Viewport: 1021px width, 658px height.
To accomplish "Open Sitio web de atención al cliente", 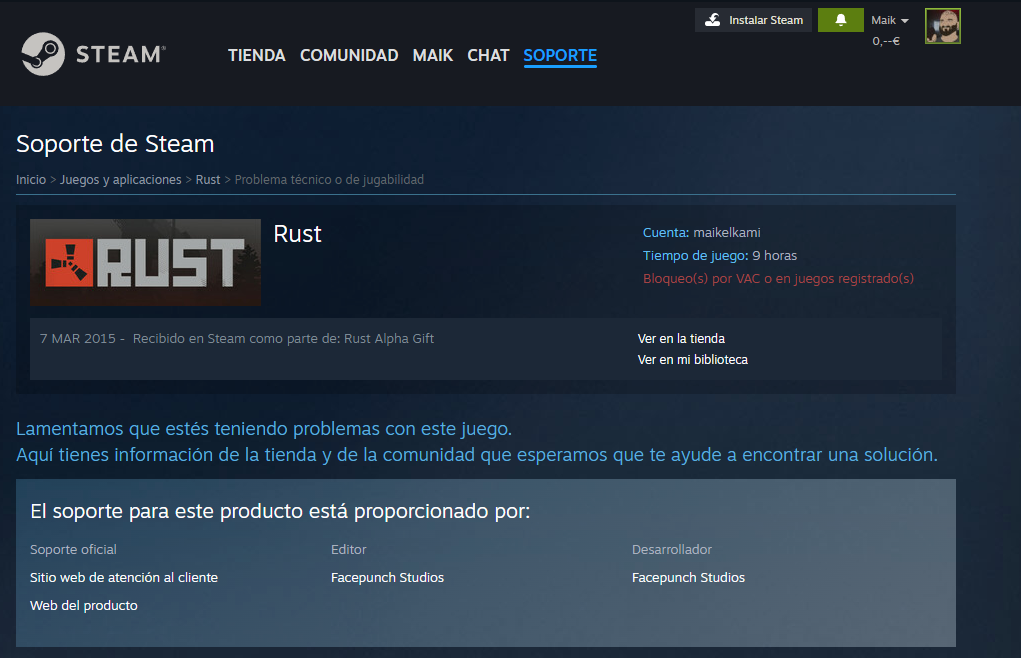I will click(124, 577).
